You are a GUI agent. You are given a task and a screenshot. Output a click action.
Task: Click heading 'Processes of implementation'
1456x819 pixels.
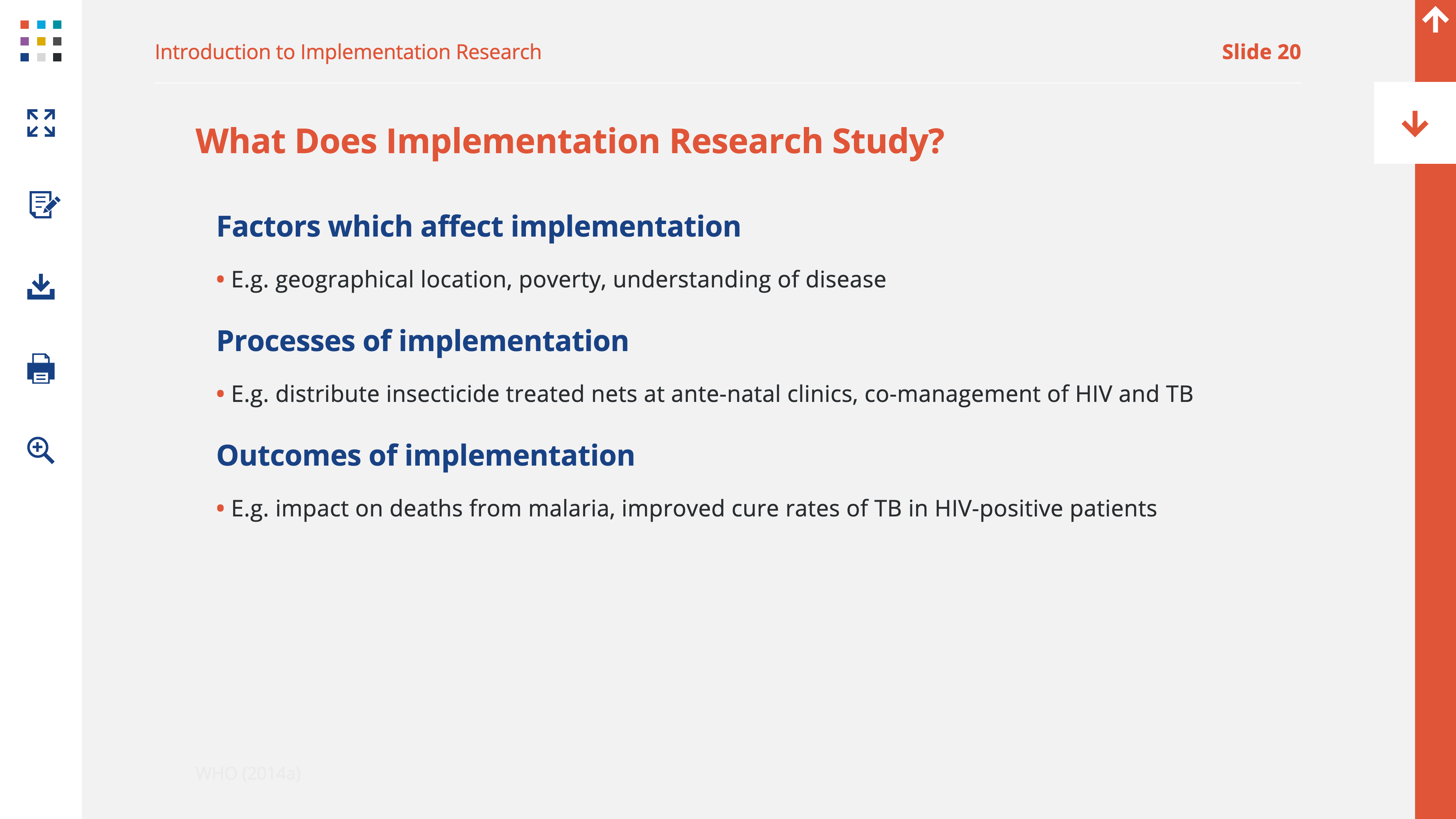[422, 341]
